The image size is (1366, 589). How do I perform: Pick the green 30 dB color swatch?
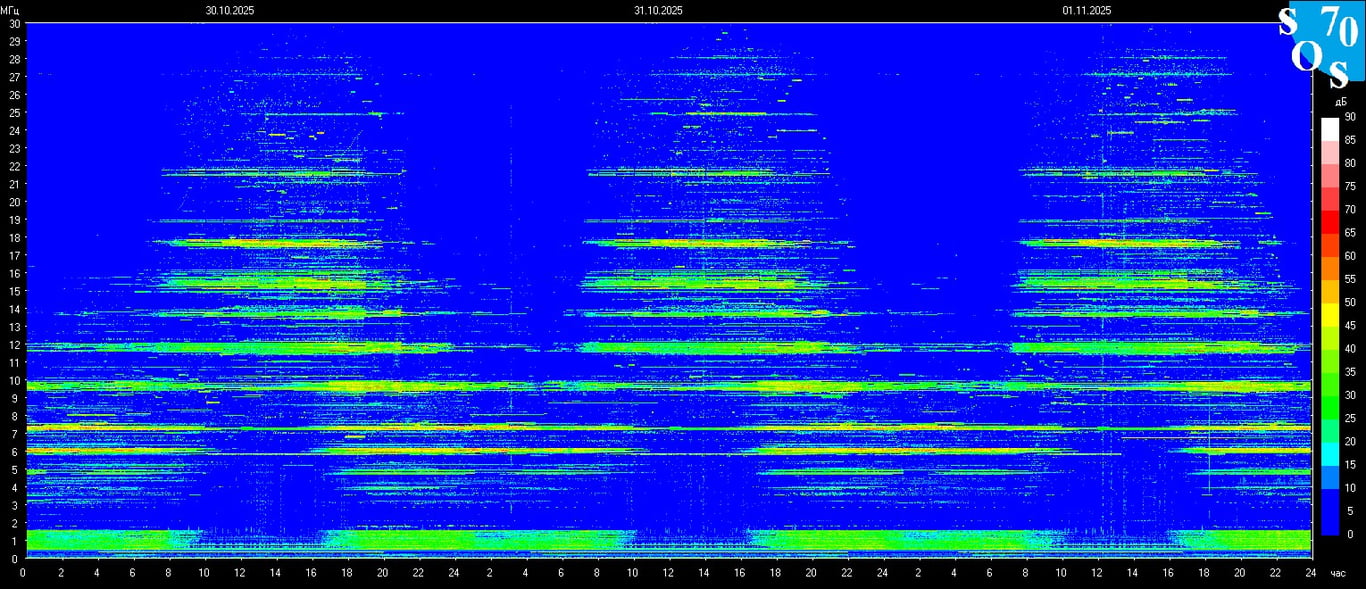coord(1329,383)
